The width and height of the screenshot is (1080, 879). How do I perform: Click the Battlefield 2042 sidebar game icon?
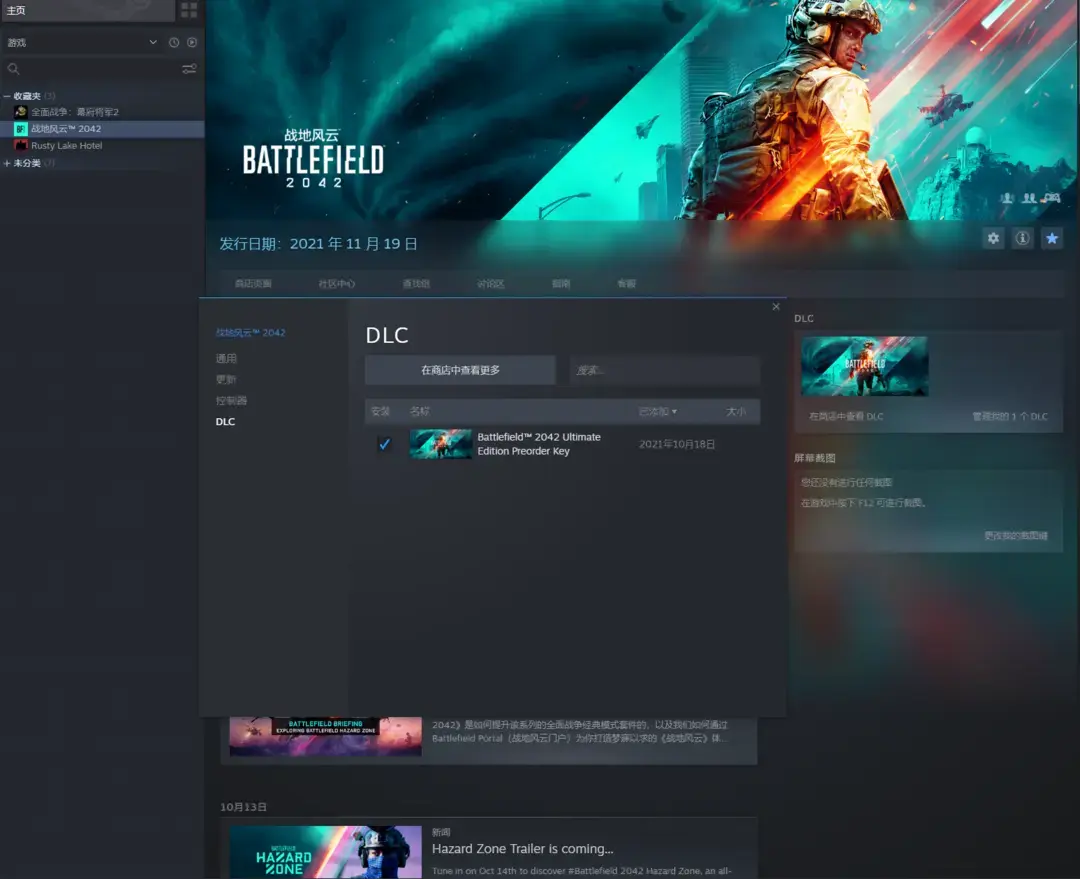[x=21, y=129]
